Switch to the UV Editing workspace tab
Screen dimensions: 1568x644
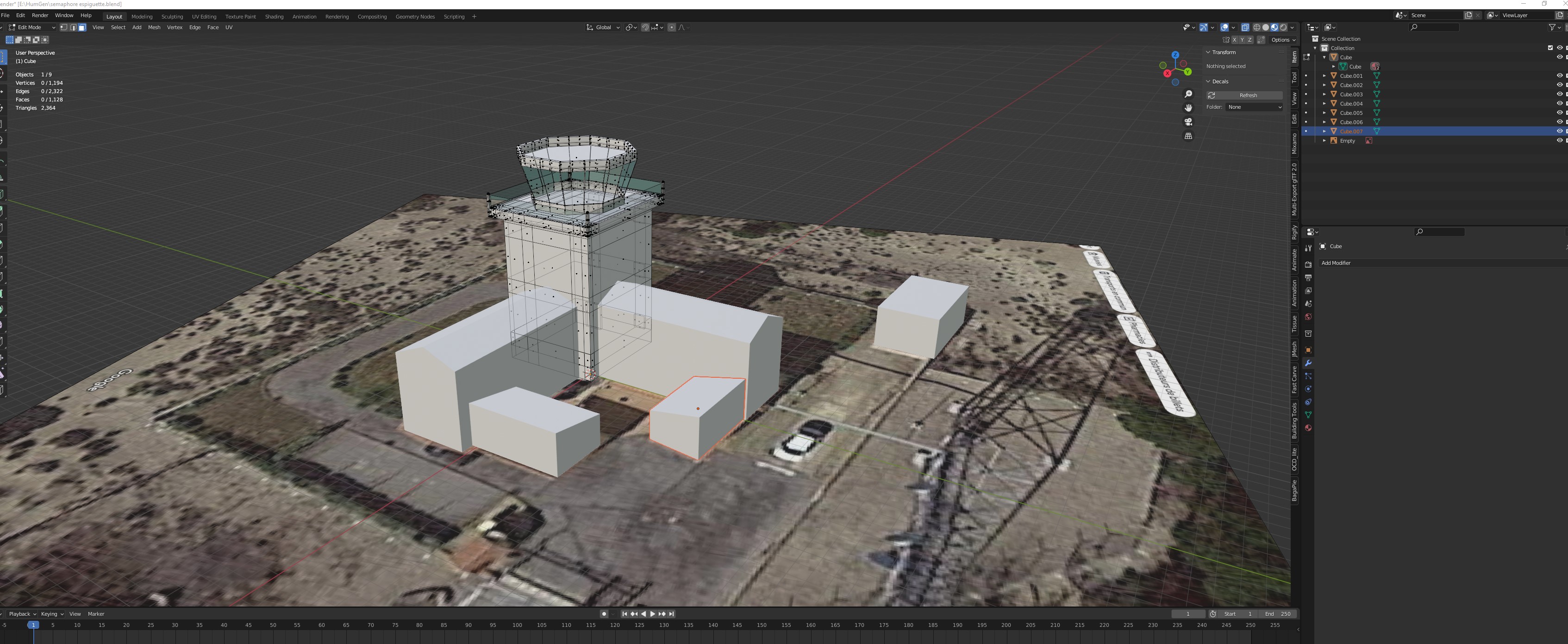(x=204, y=16)
